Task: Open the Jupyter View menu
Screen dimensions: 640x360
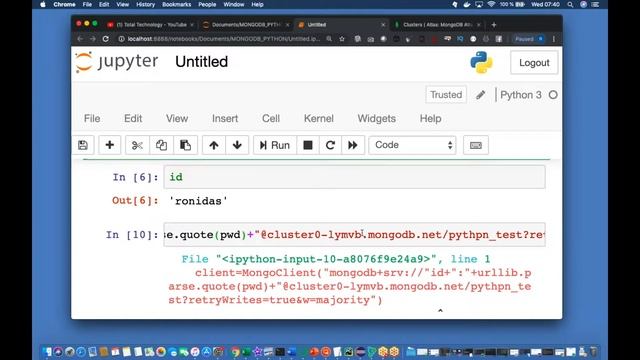Action: coord(177,119)
